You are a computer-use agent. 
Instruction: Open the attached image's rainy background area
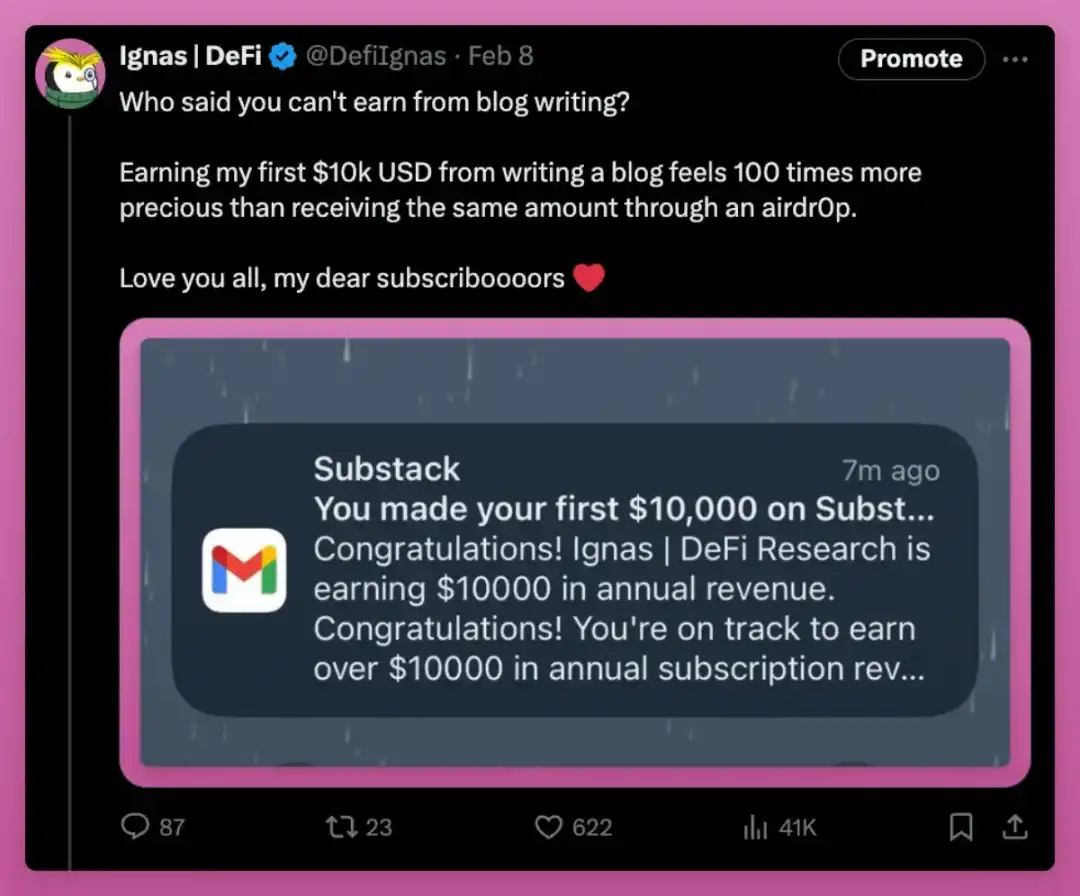[x=575, y=378]
